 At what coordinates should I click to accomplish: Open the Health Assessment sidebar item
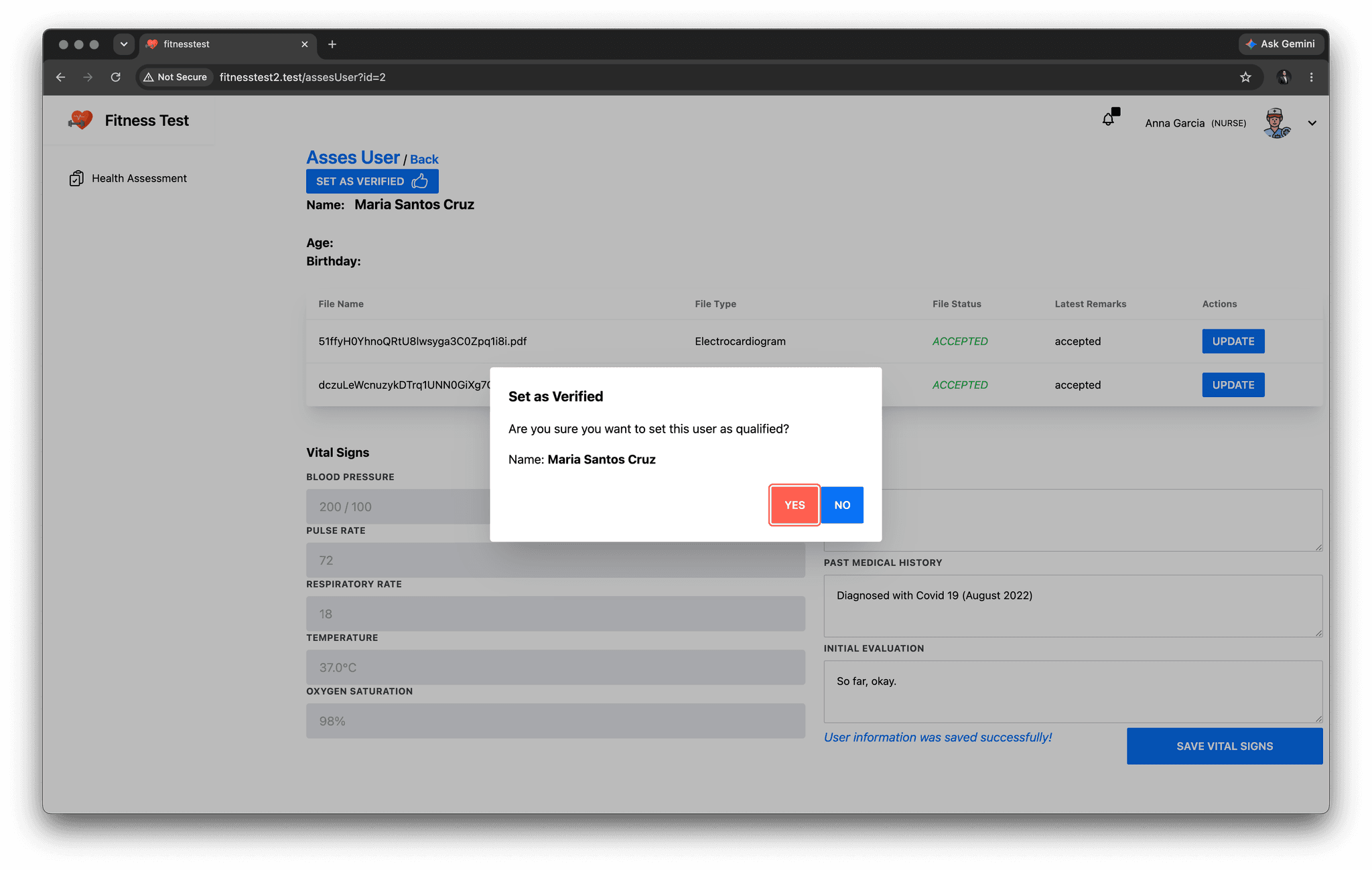(x=128, y=178)
